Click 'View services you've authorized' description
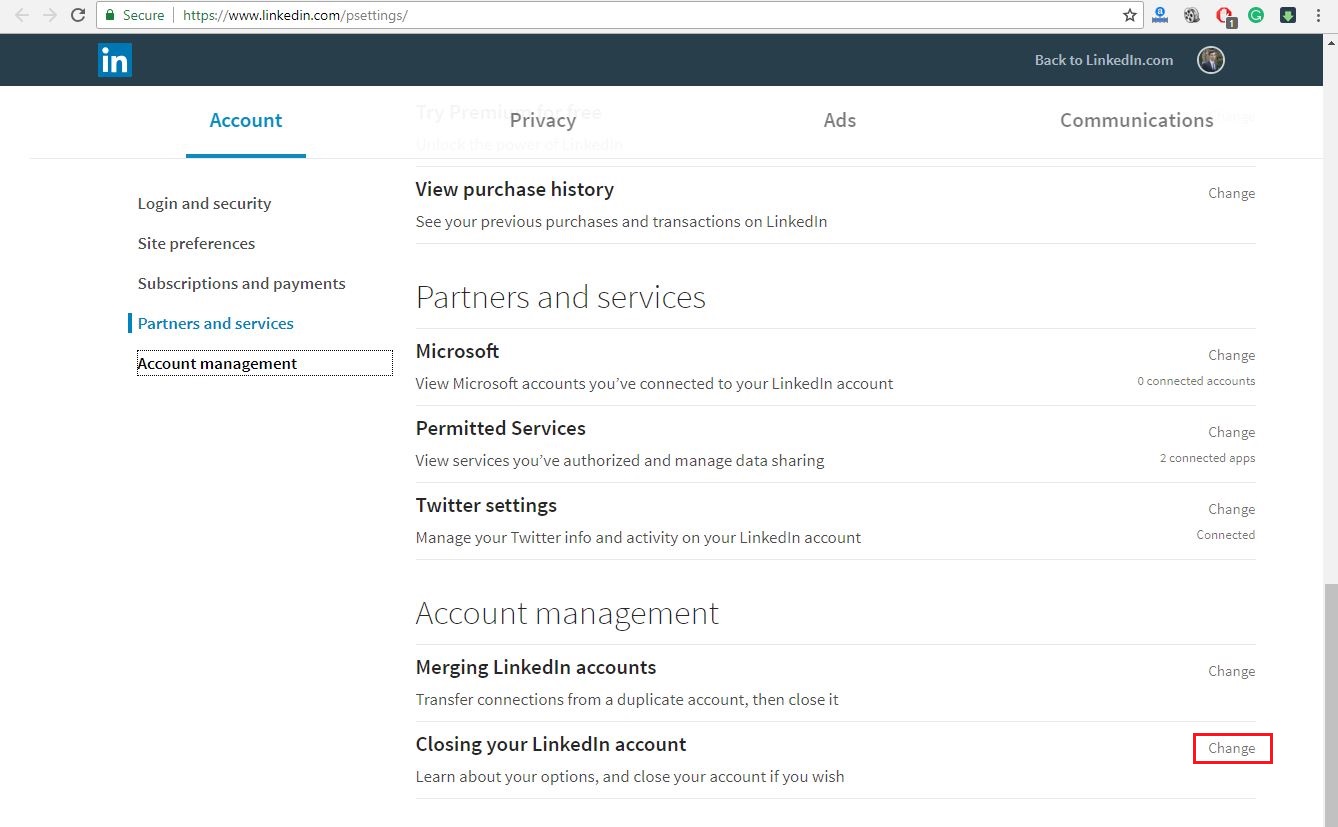 point(620,461)
